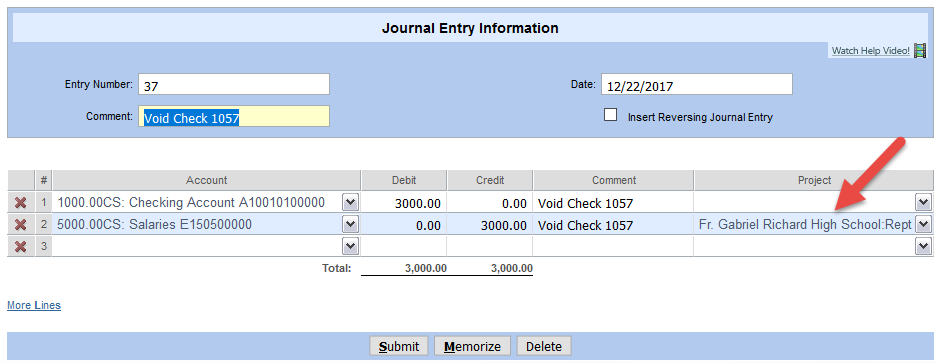Open Account dropdown for Salaries row
Image resolution: width=938 pixels, height=363 pixels.
tap(351, 225)
